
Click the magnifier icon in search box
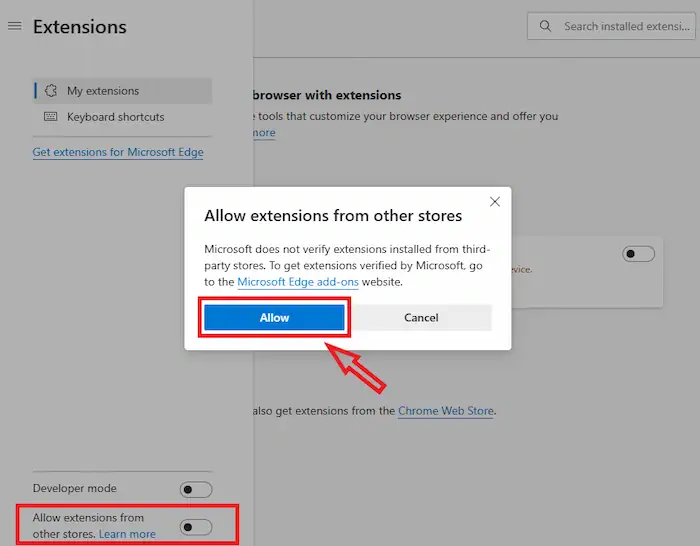point(545,26)
